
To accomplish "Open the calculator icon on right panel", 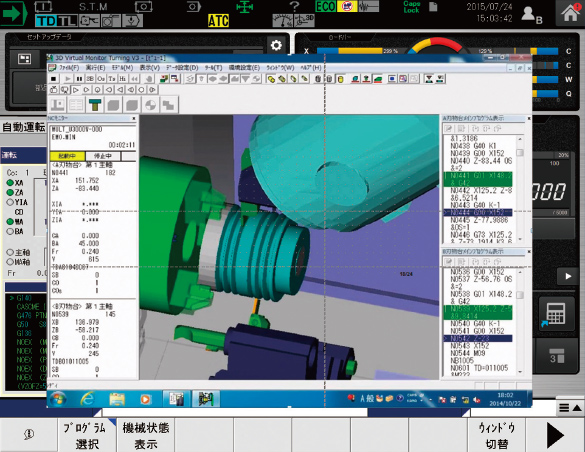I will tap(556, 314).
